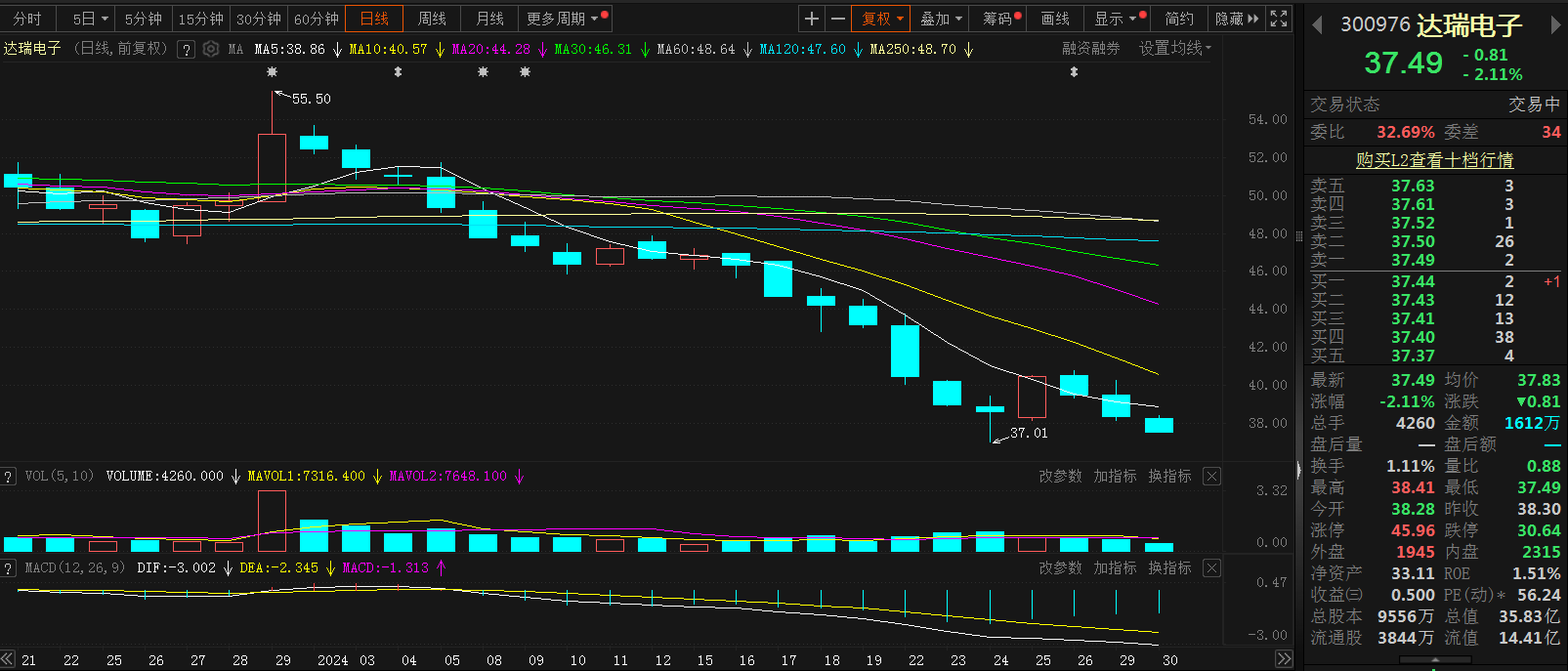Click the 55.50 high price annotation
This screenshot has width=1568, height=671.
[x=311, y=99]
